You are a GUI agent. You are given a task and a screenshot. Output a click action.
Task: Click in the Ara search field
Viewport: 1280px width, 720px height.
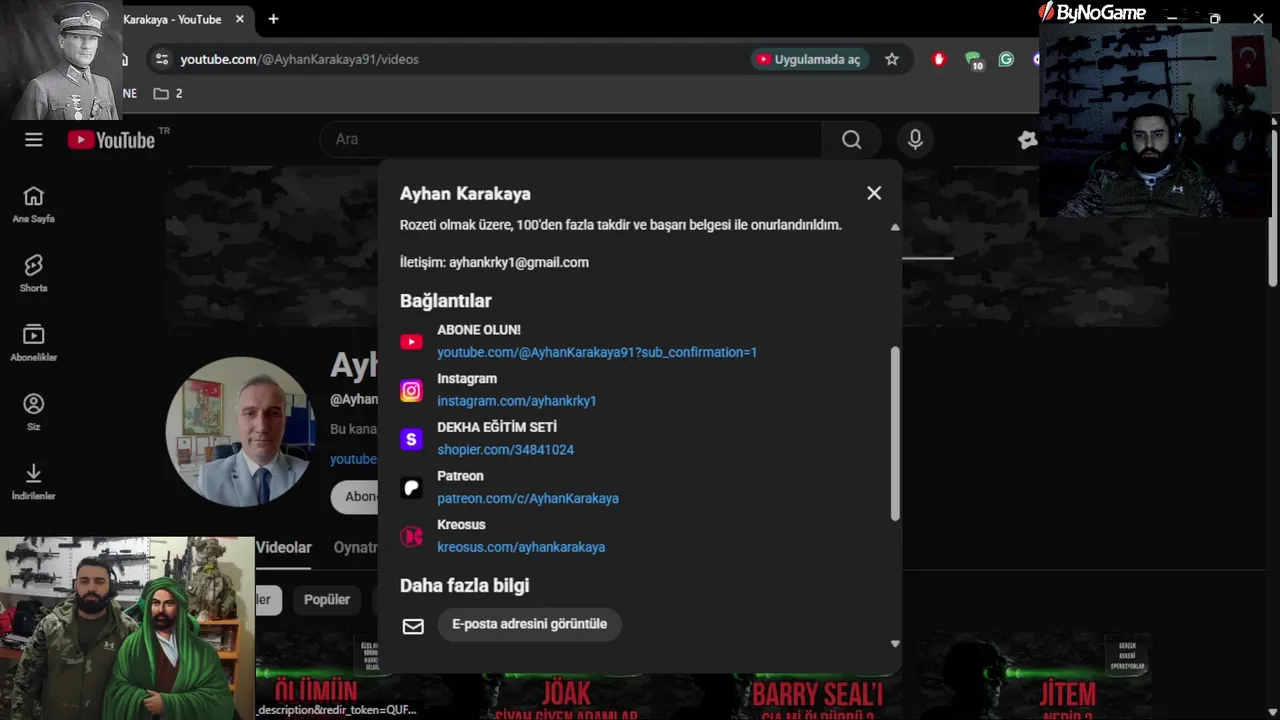[x=571, y=140]
